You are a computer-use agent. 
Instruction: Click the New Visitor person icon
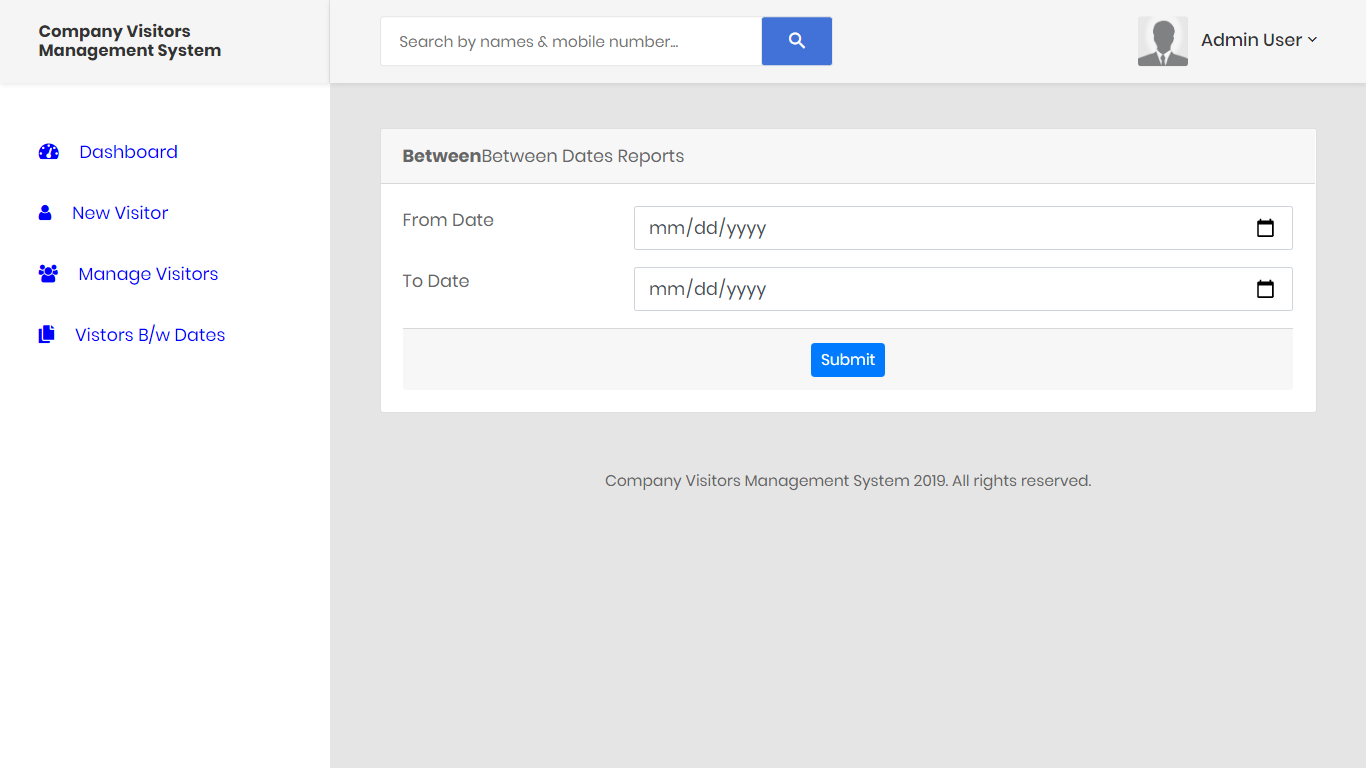click(x=46, y=212)
